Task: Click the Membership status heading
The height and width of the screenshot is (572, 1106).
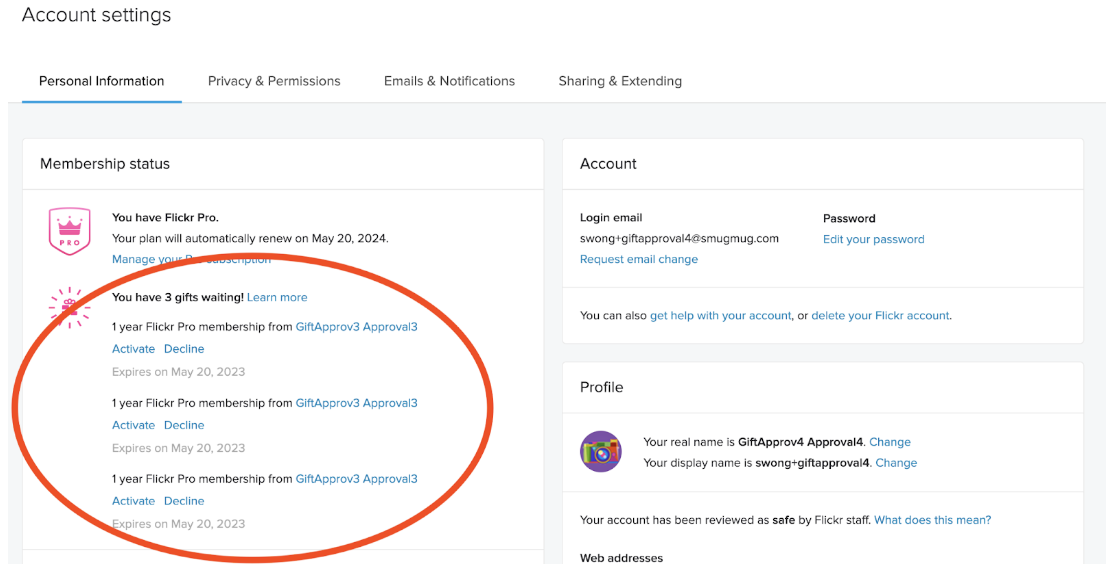Action: [x=105, y=164]
